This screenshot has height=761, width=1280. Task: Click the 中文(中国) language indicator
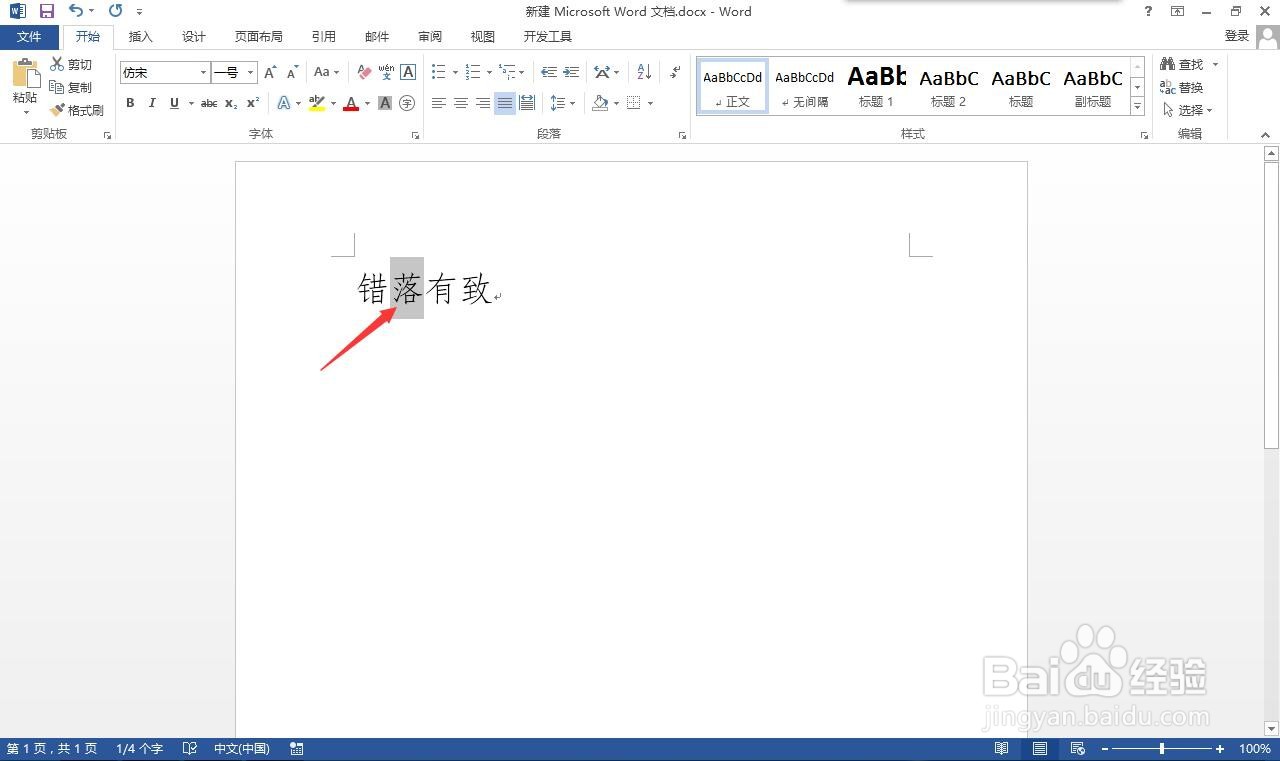coord(242,749)
